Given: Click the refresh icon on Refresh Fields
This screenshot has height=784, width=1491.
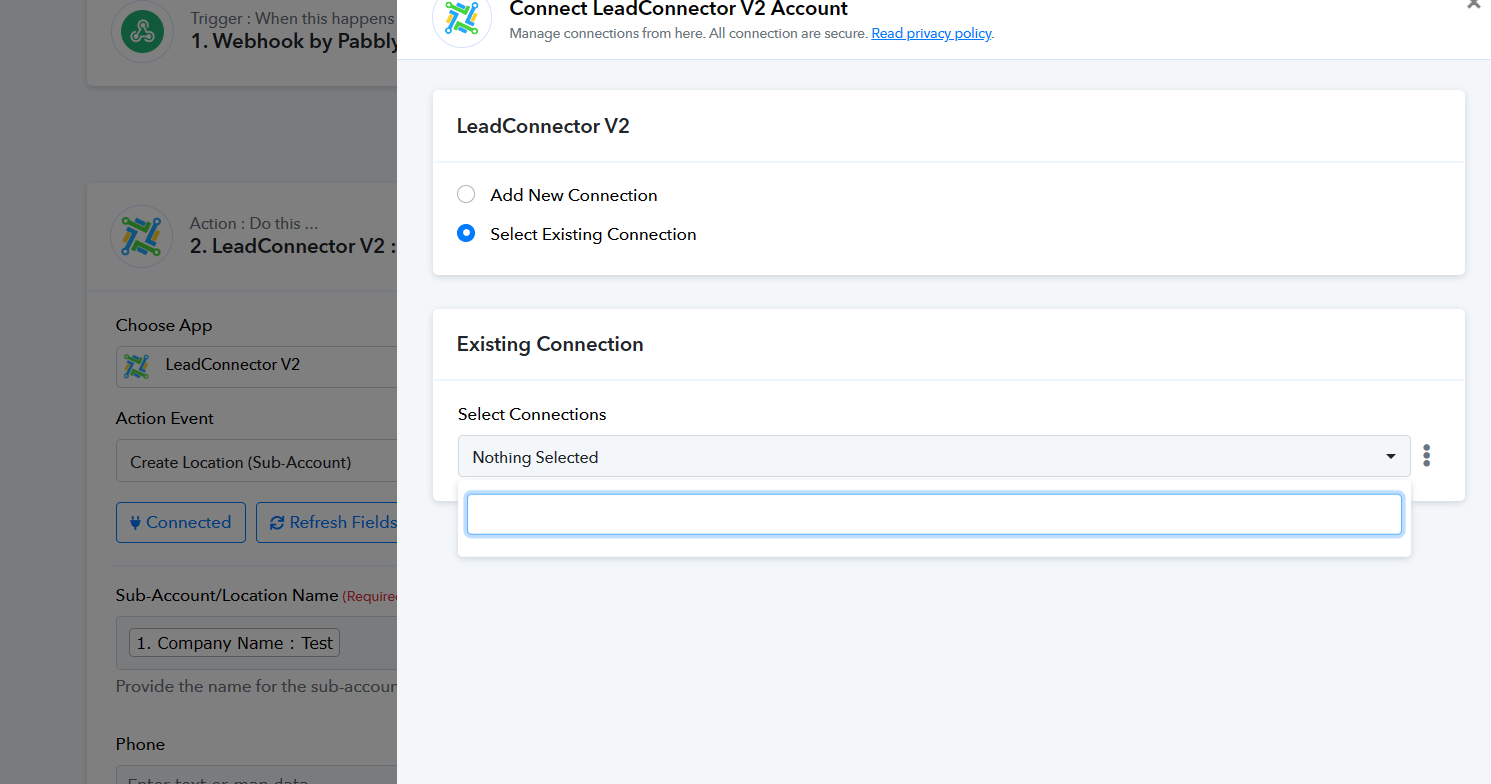Looking at the screenshot, I should point(277,522).
